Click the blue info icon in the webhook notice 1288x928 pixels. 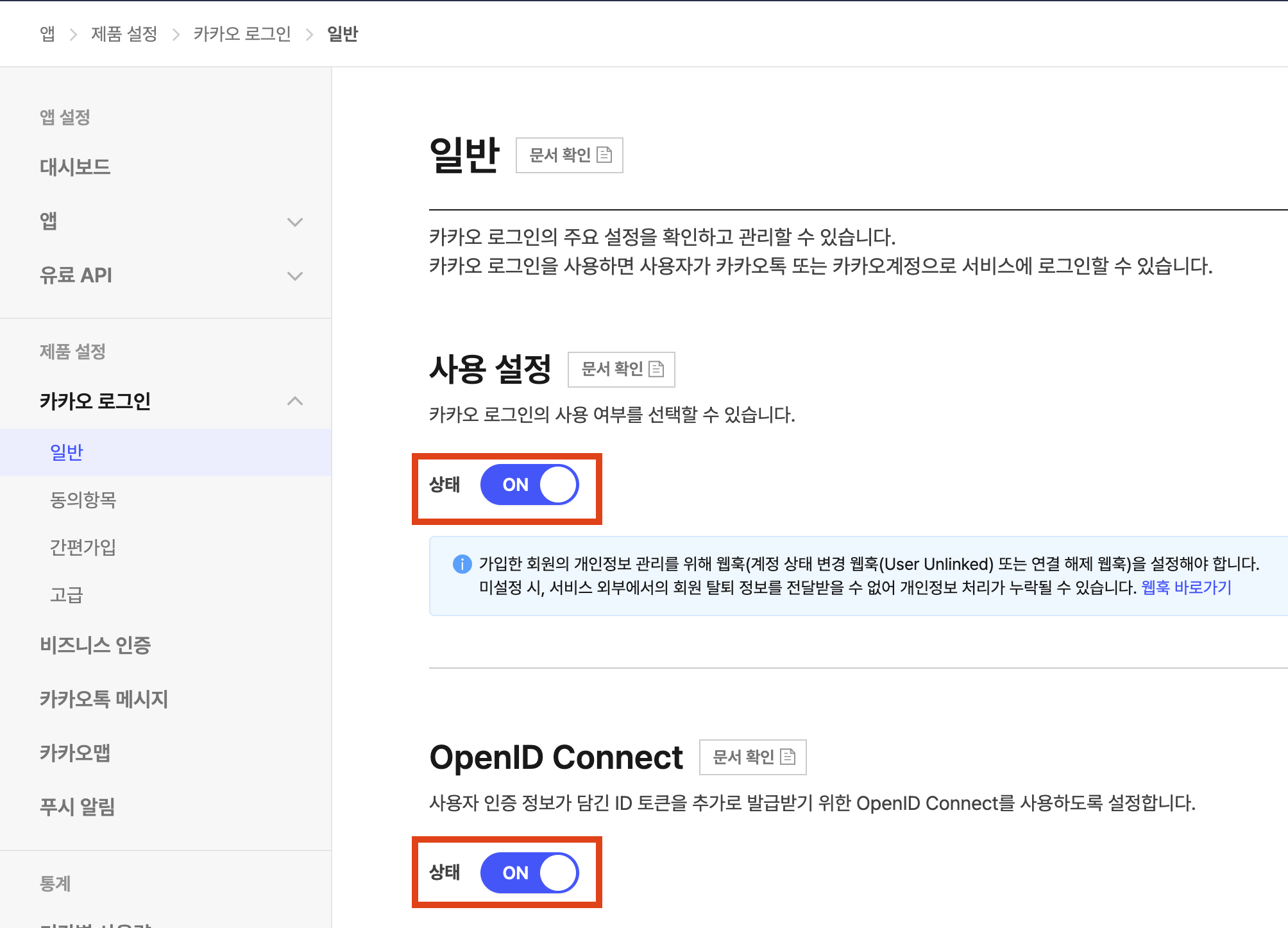click(462, 564)
